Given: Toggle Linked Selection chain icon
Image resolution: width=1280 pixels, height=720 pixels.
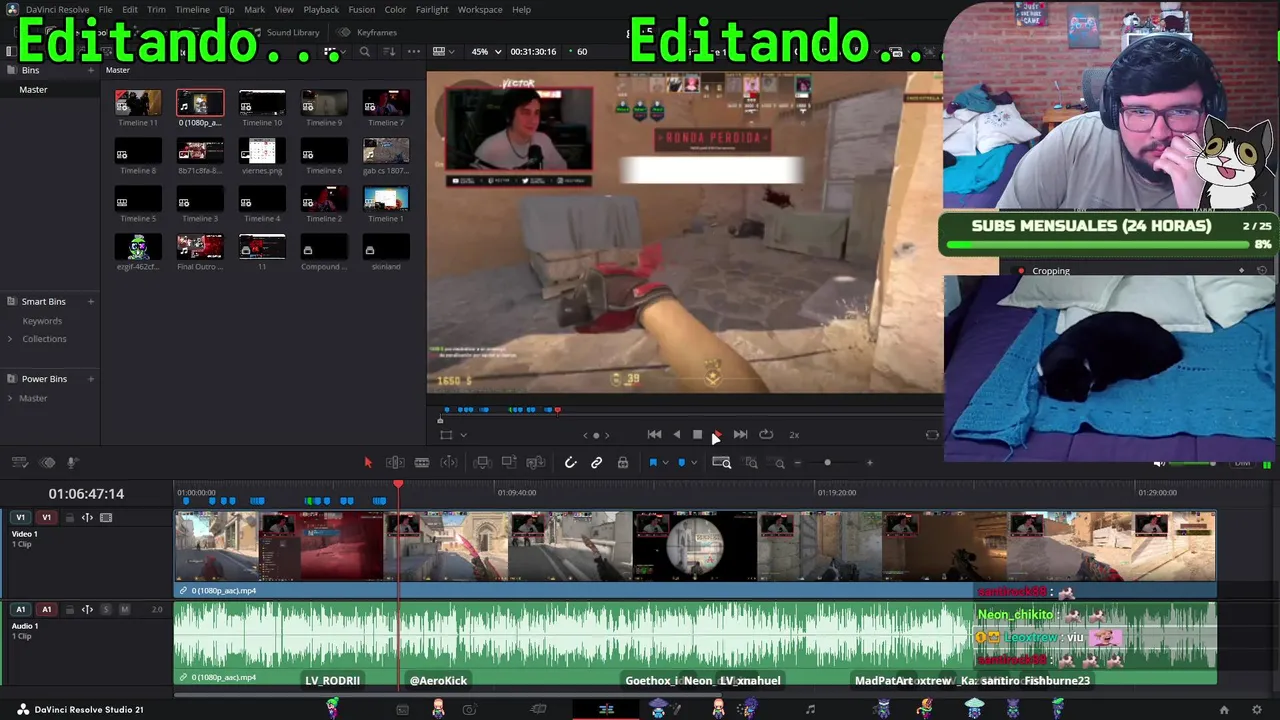Looking at the screenshot, I should (596, 462).
